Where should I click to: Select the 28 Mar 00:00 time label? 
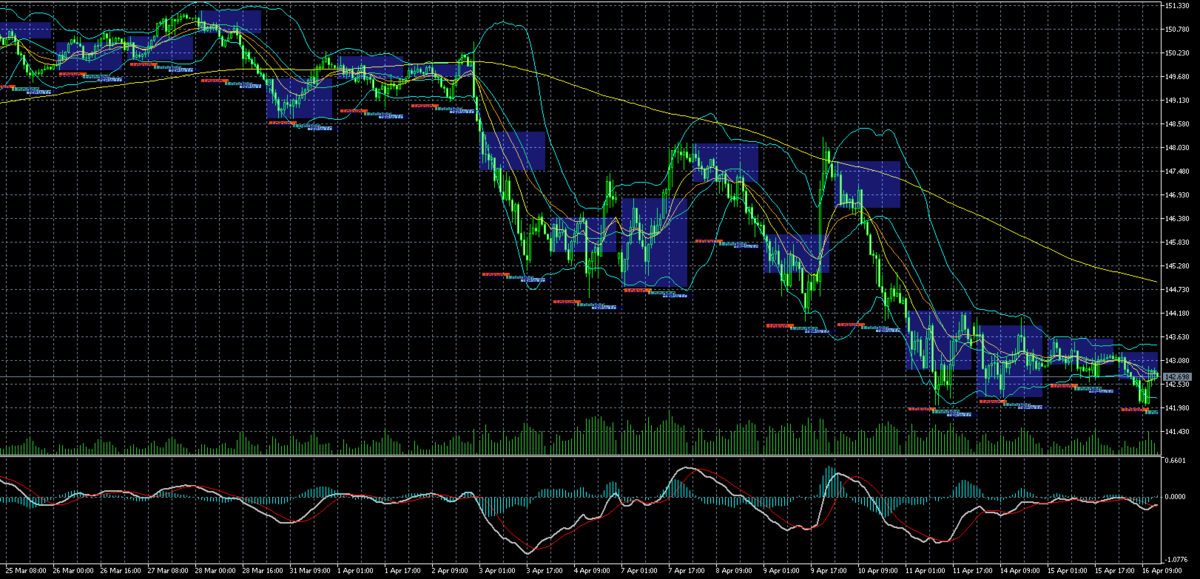click(x=217, y=570)
